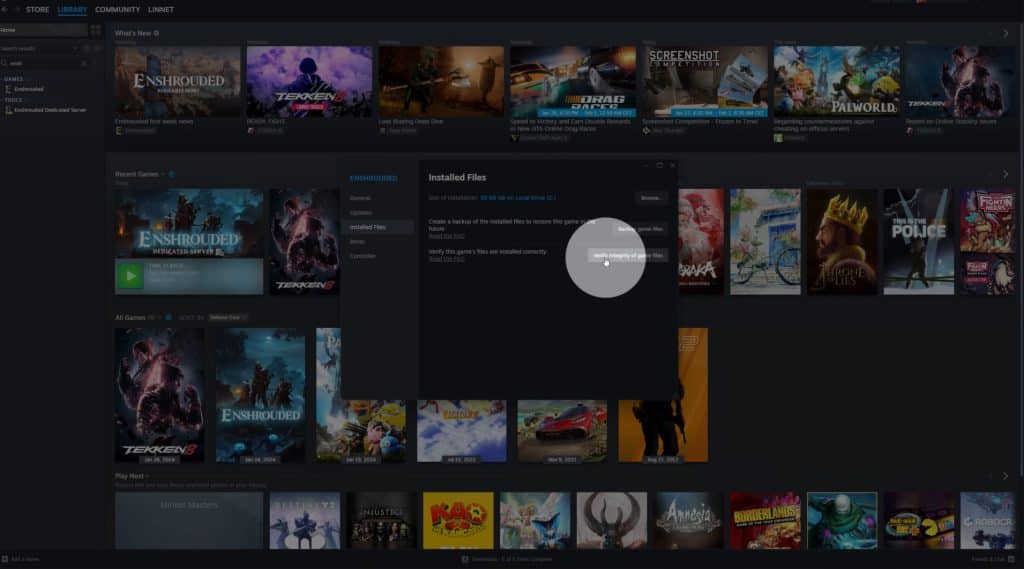Click the Browse button in Installed Files

pos(650,198)
